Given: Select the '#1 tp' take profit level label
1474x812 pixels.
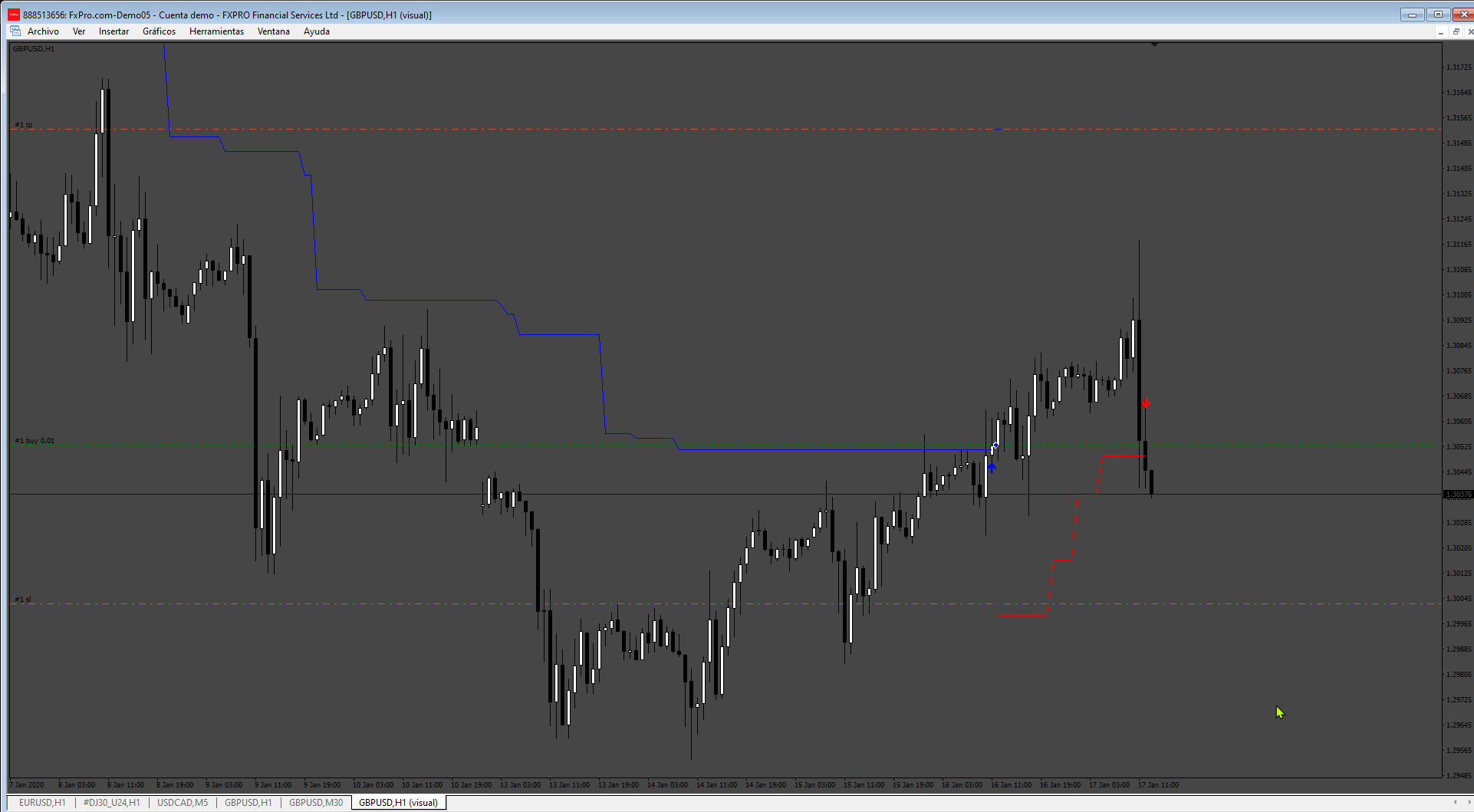Looking at the screenshot, I should click(24, 124).
